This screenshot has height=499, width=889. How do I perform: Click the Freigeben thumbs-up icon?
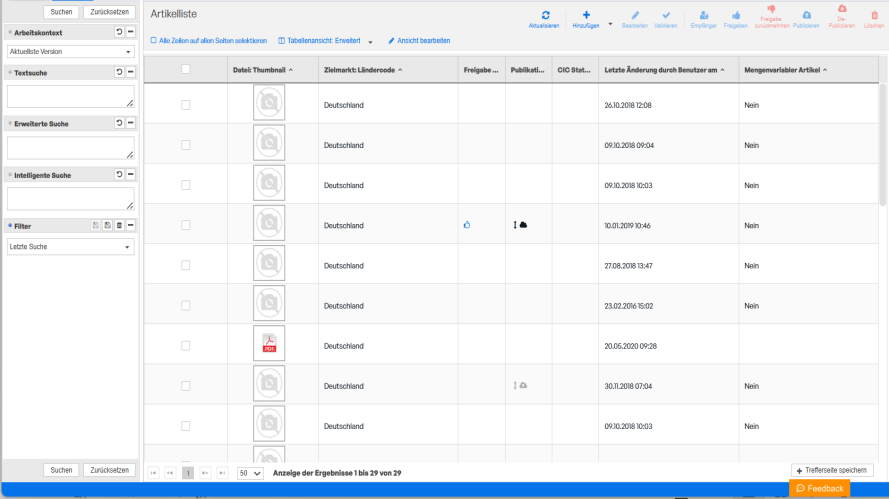click(736, 15)
